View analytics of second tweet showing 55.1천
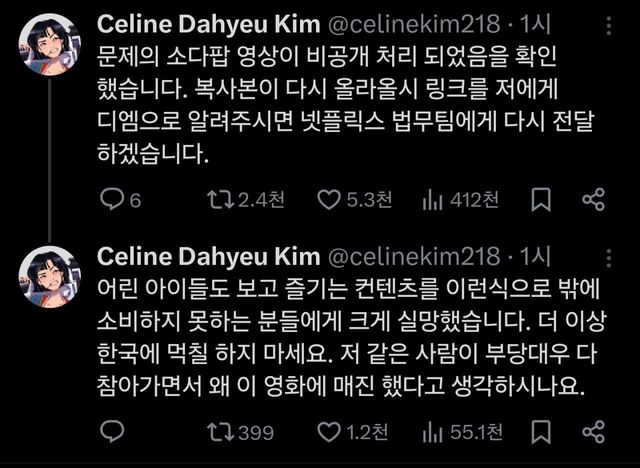 pos(434,432)
